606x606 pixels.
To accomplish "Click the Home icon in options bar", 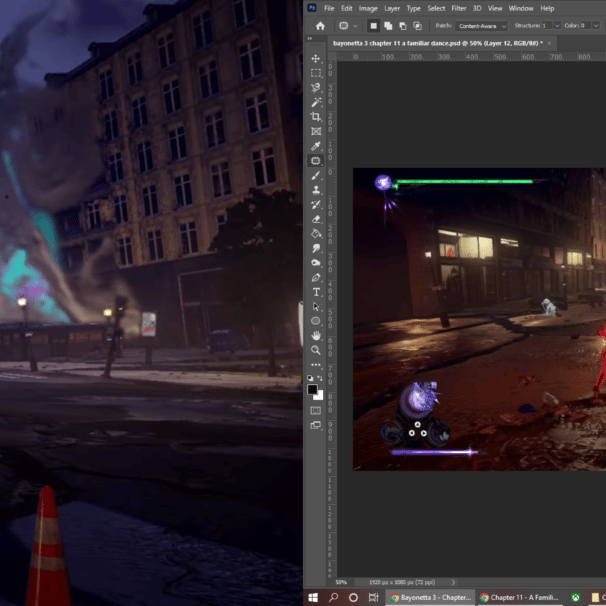I will coord(320,25).
